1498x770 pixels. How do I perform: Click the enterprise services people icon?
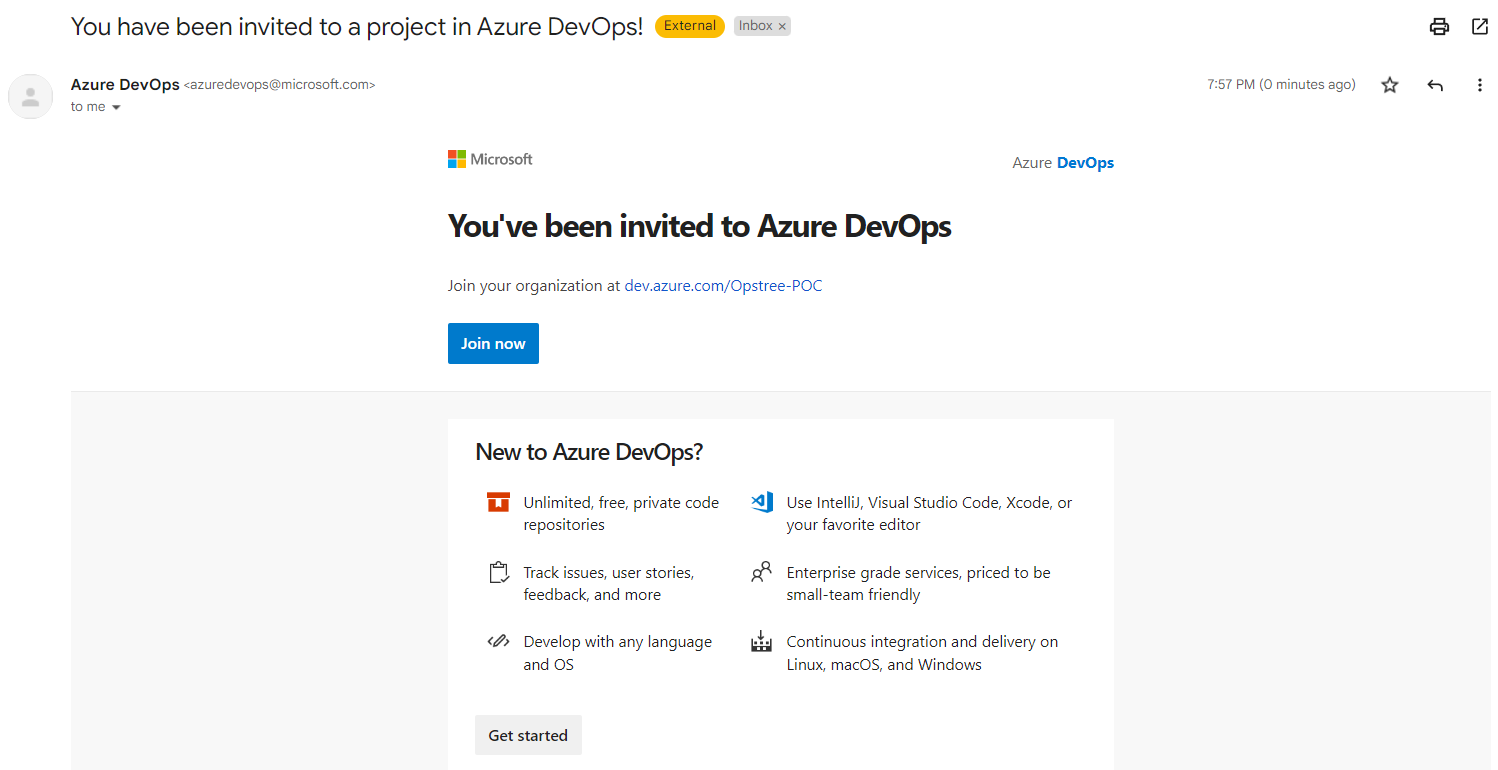coord(762,572)
